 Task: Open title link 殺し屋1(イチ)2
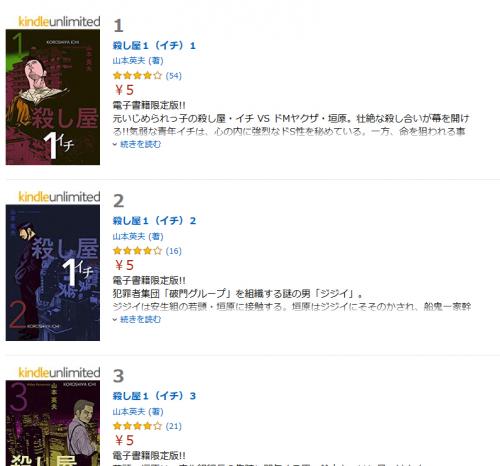pyautogui.click(x=154, y=221)
